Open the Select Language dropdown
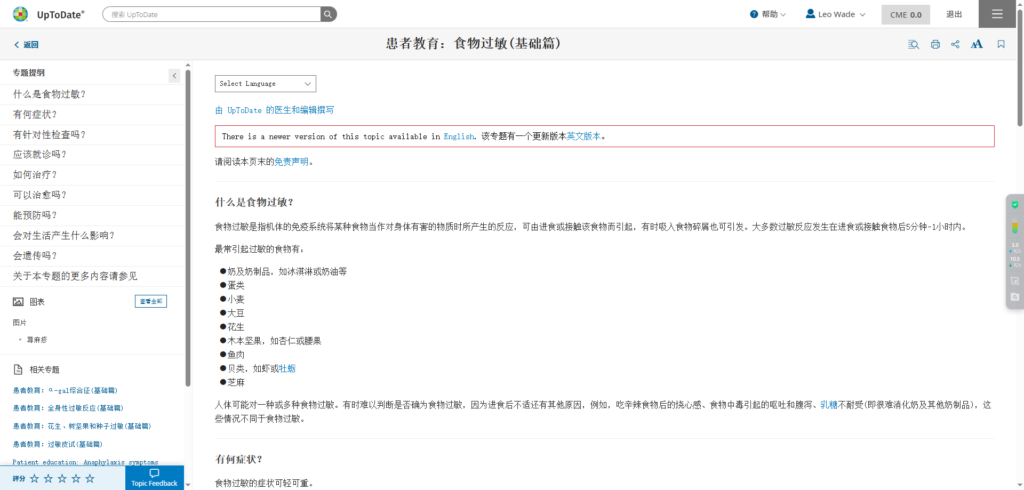 click(265, 84)
